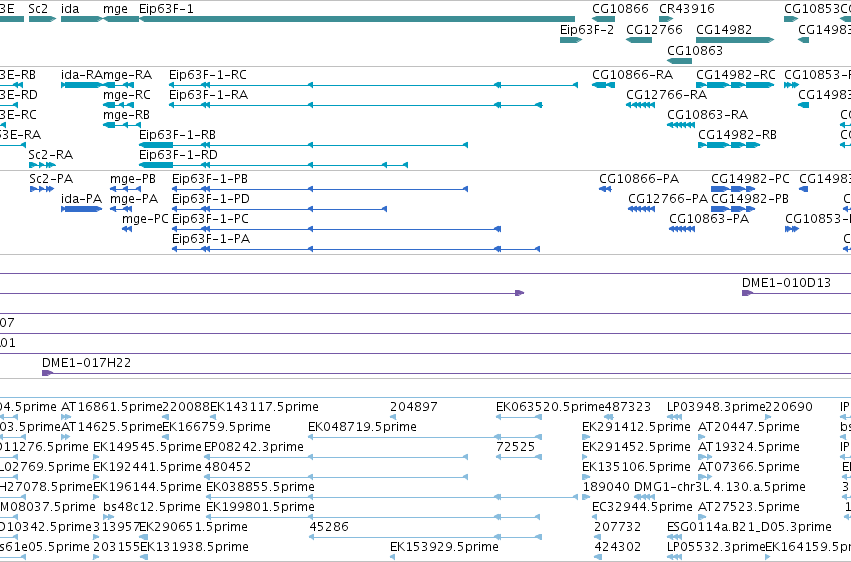851x562 pixels.
Task: Open the DME1-017H22 BAC label
Action: tap(86, 363)
